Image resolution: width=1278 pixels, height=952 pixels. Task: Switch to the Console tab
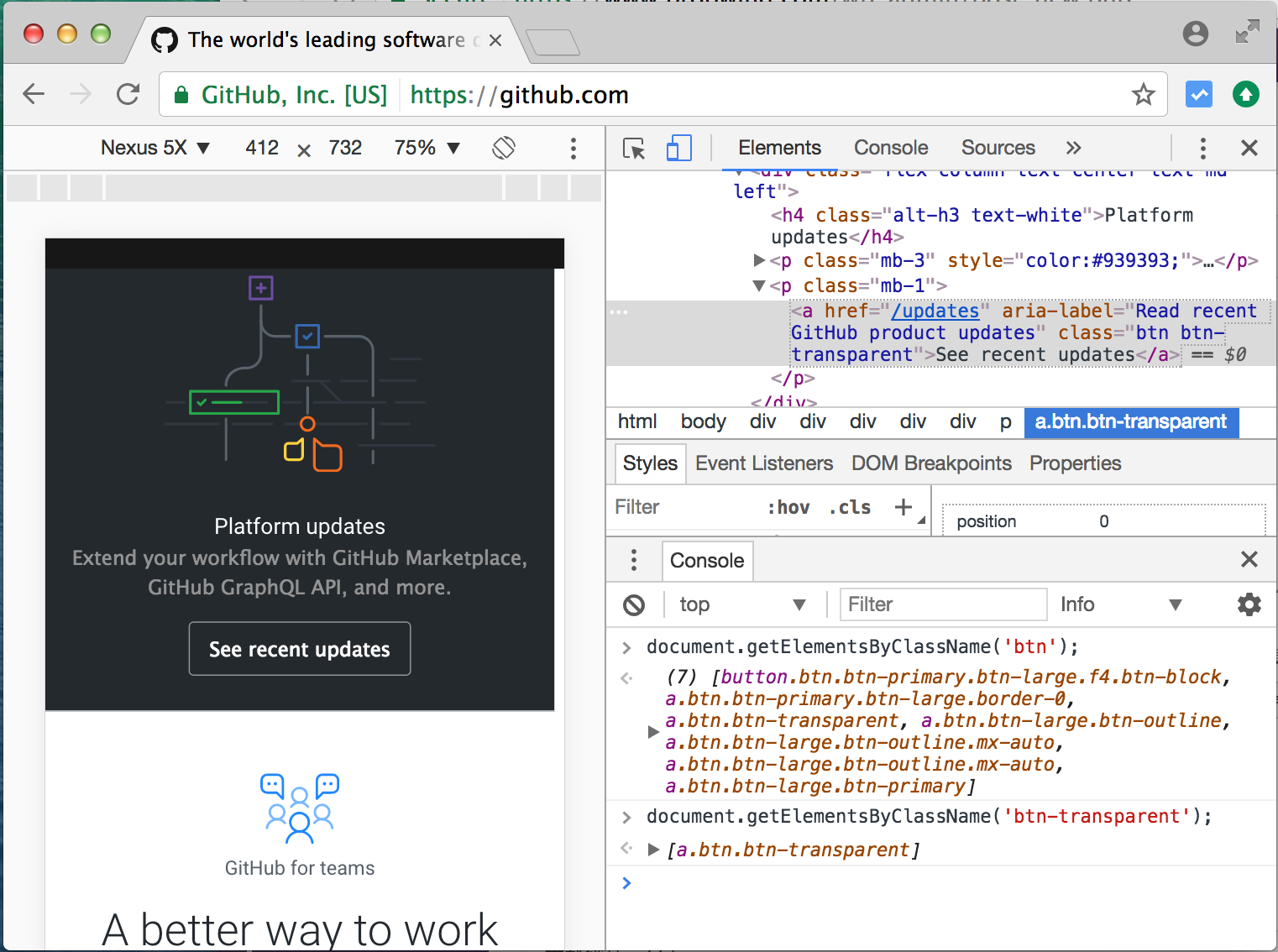(891, 148)
